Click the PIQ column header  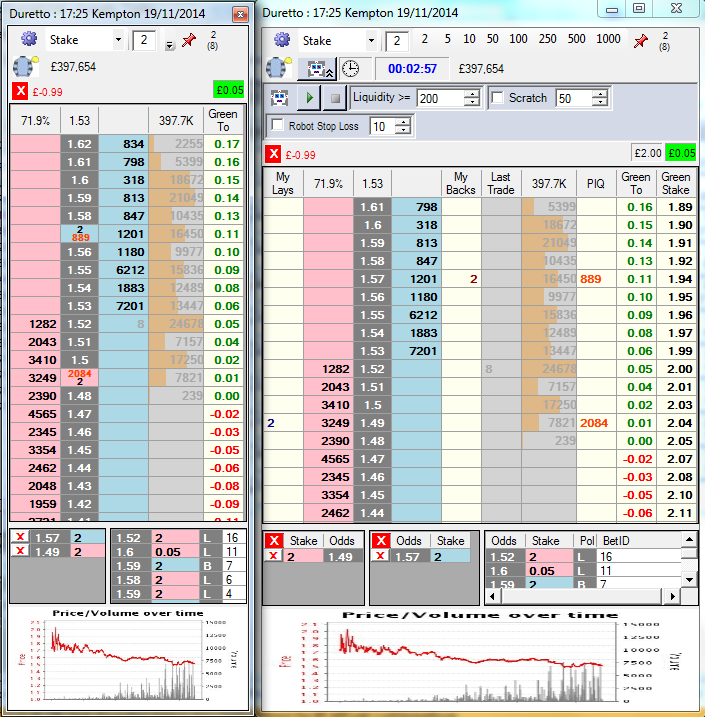[596, 183]
